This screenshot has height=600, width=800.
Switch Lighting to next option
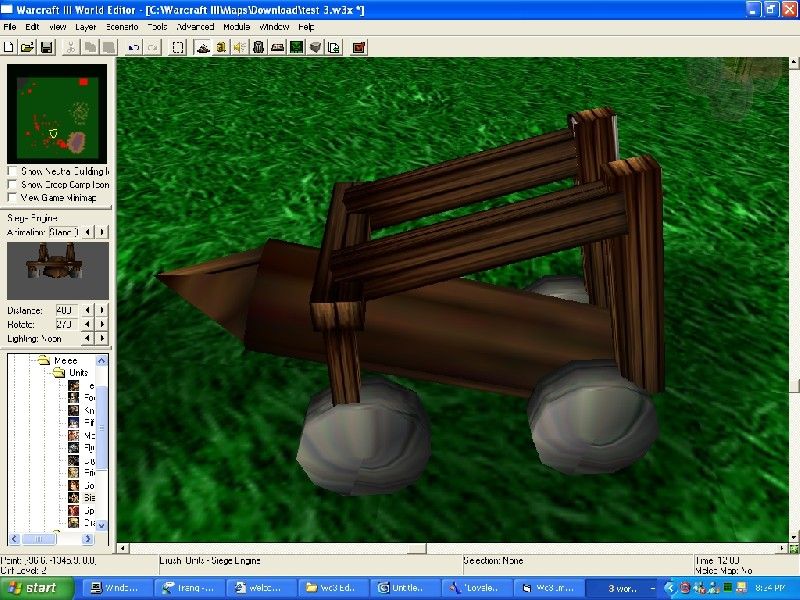(102, 338)
